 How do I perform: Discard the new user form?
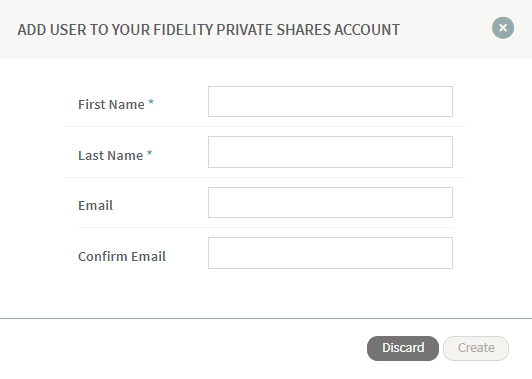403,348
